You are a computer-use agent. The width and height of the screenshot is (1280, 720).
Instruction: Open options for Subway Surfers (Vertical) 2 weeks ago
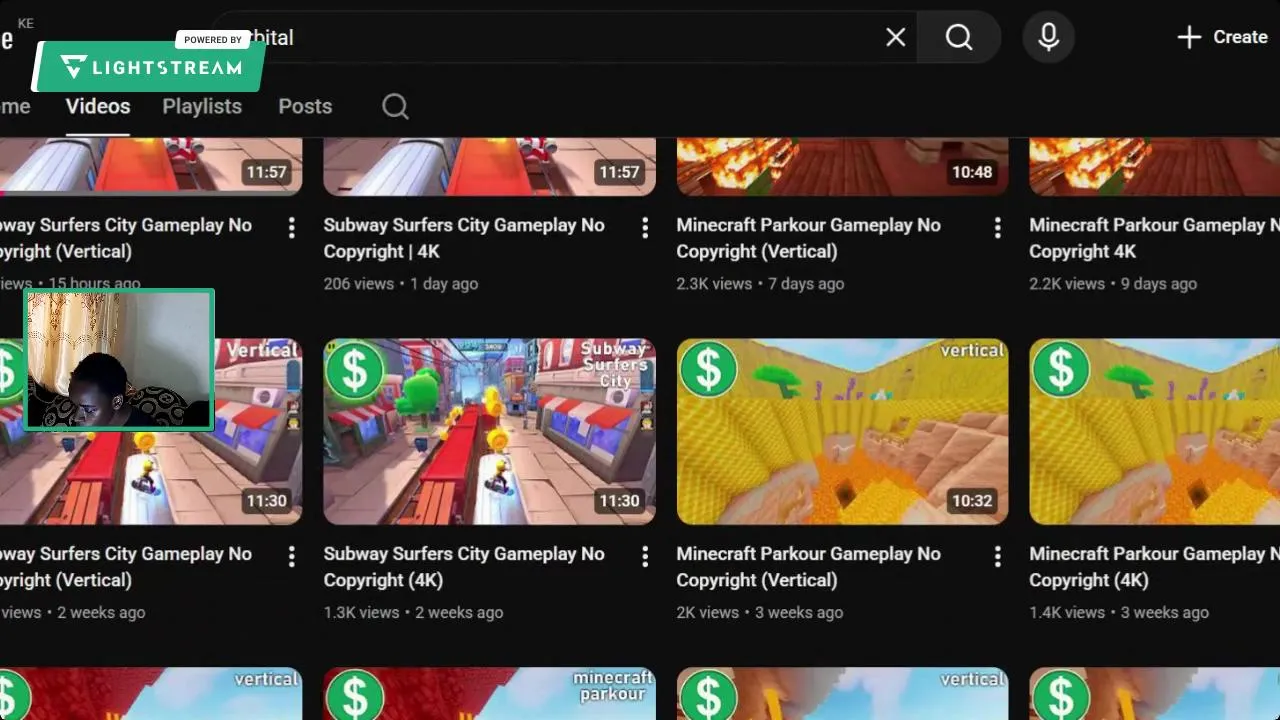click(292, 556)
